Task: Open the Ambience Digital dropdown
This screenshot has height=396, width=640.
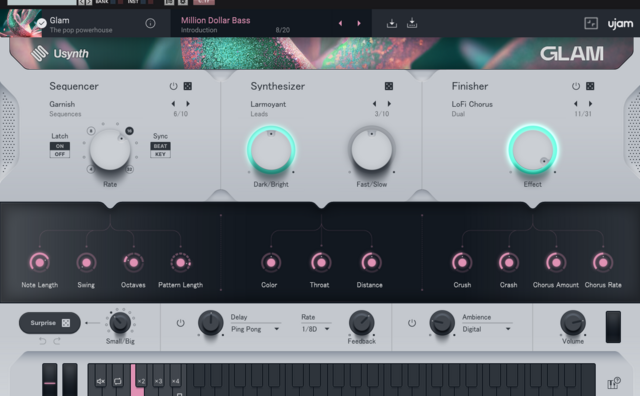Action: pyautogui.click(x=487, y=329)
